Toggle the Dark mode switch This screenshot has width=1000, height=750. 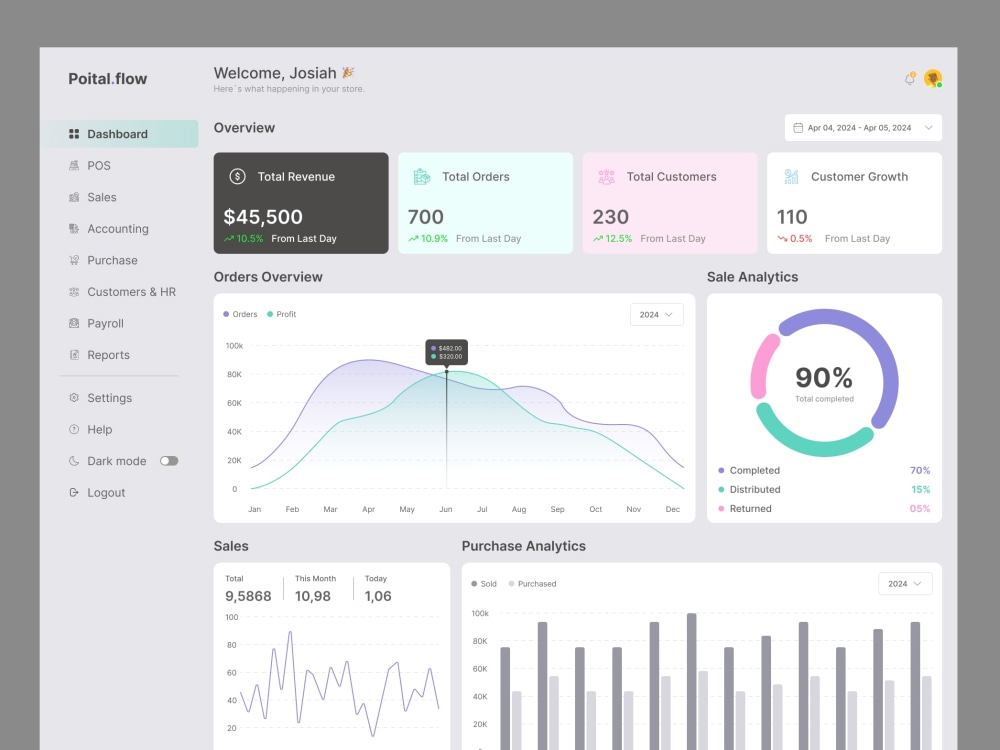click(169, 461)
